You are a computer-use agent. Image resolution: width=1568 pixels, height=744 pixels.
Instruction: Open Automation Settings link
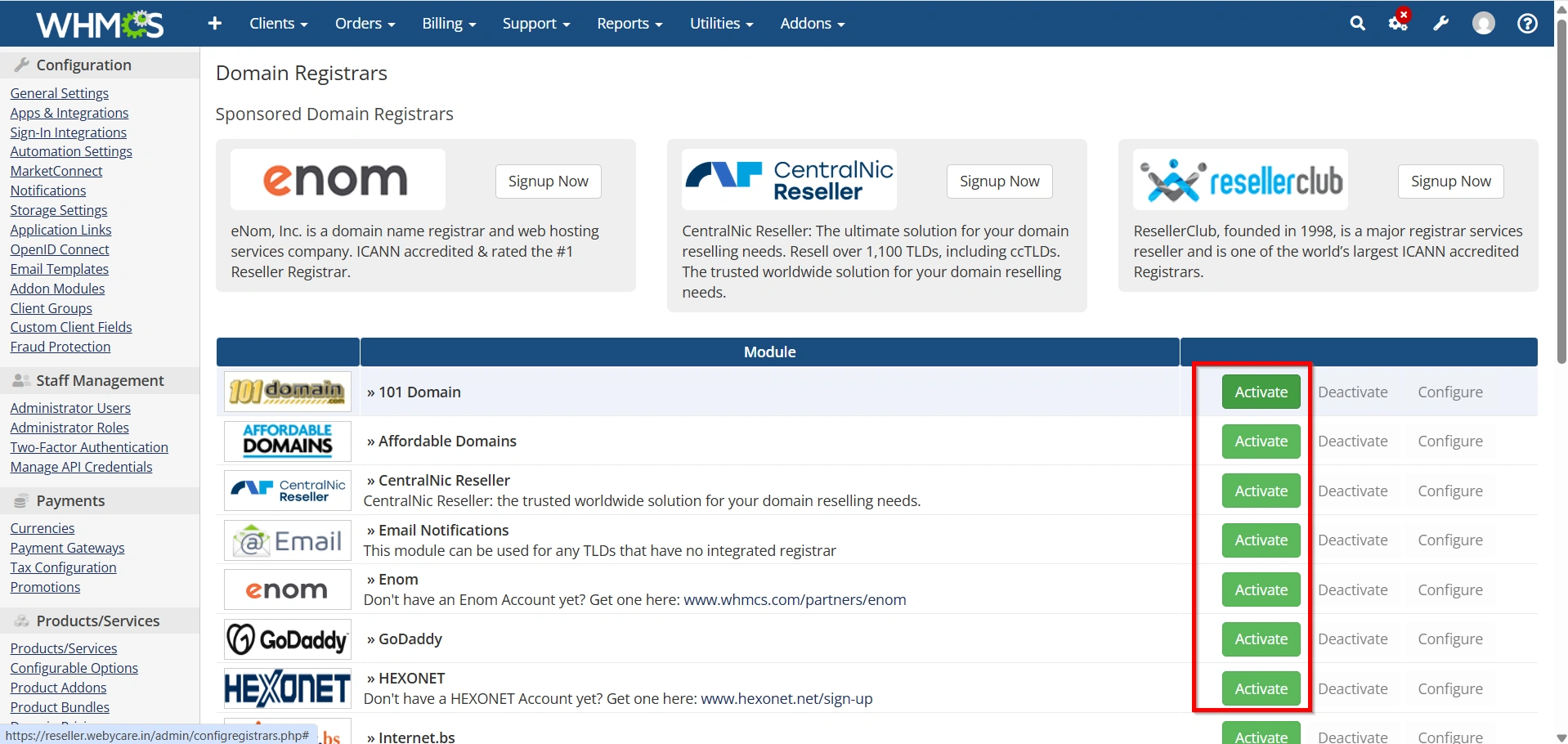pos(71,151)
